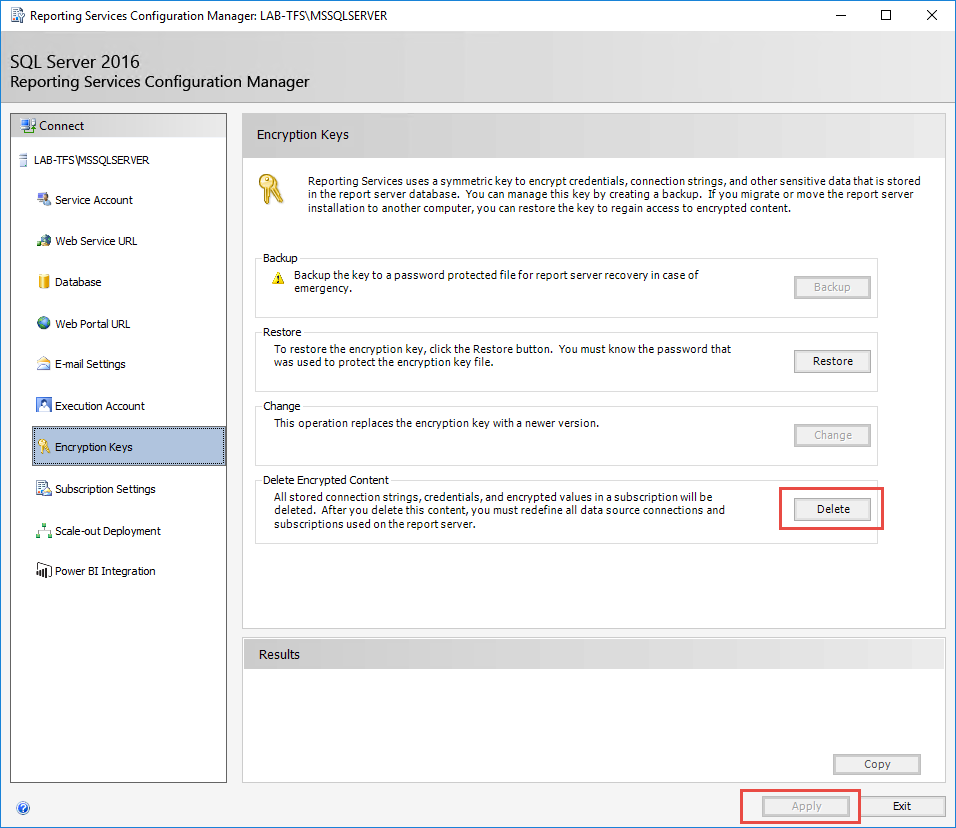The image size is (956, 828).
Task: Select the LAB-TFS\MSSQLSERVER server node
Action: pos(91,160)
